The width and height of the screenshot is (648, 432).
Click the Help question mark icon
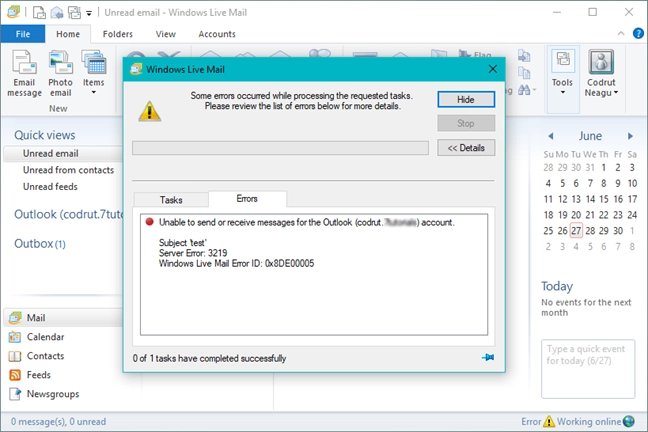coord(638,33)
